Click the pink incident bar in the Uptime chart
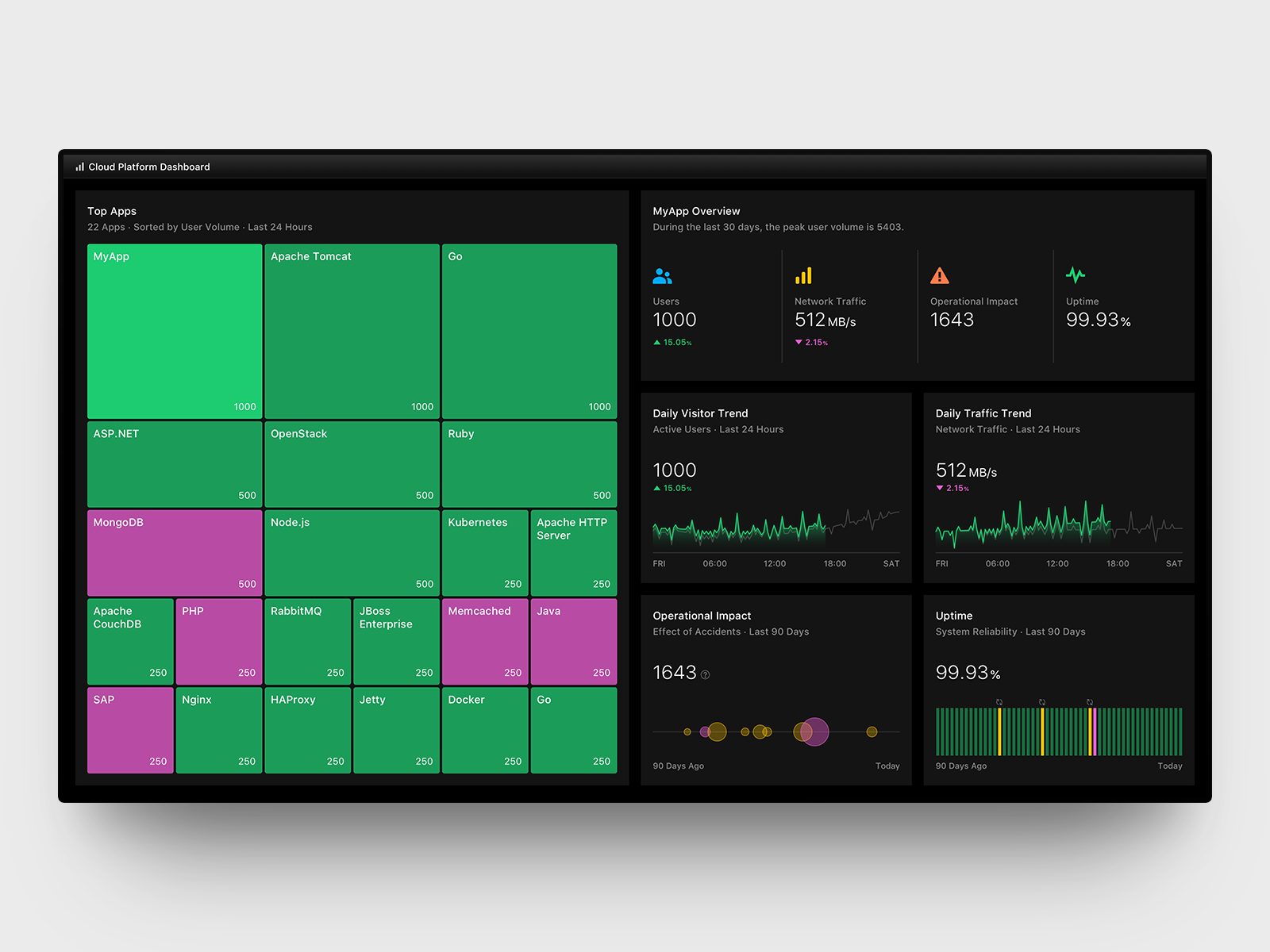This screenshot has height=952, width=1270. point(1095,731)
